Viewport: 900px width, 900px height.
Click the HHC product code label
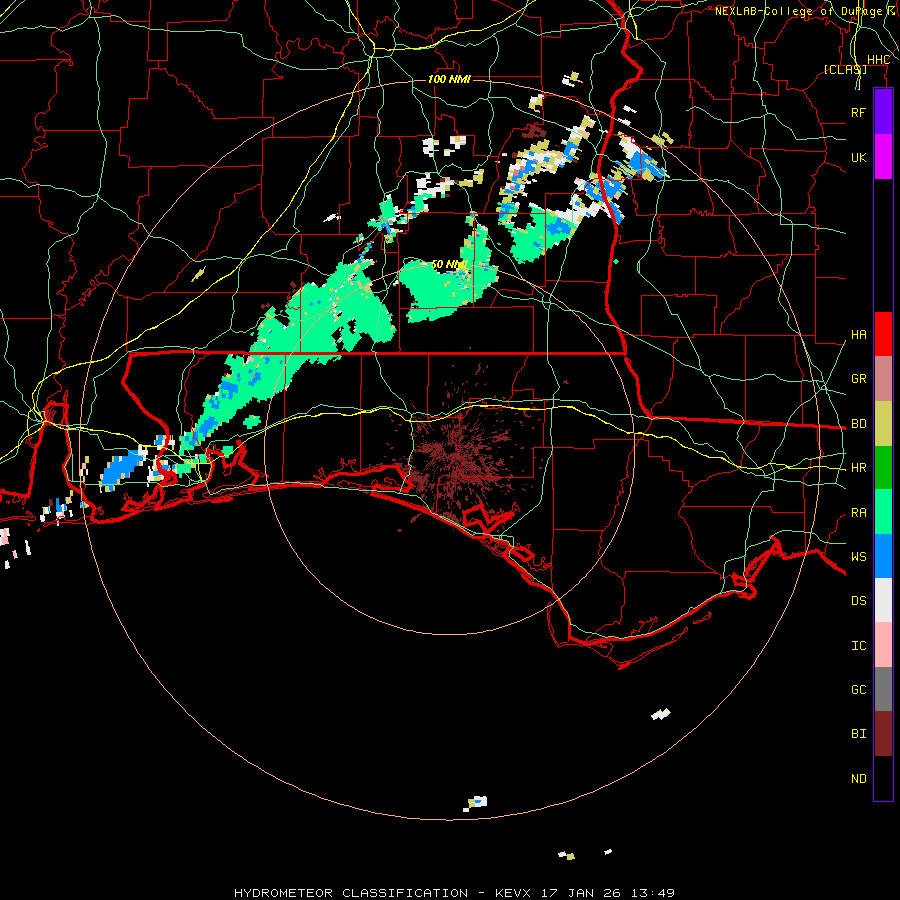coord(878,60)
